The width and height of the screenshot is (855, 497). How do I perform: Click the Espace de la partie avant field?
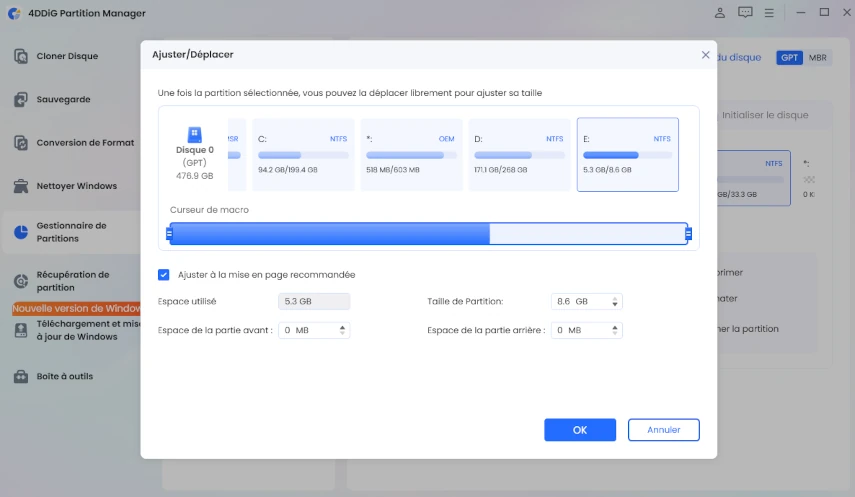(314, 330)
